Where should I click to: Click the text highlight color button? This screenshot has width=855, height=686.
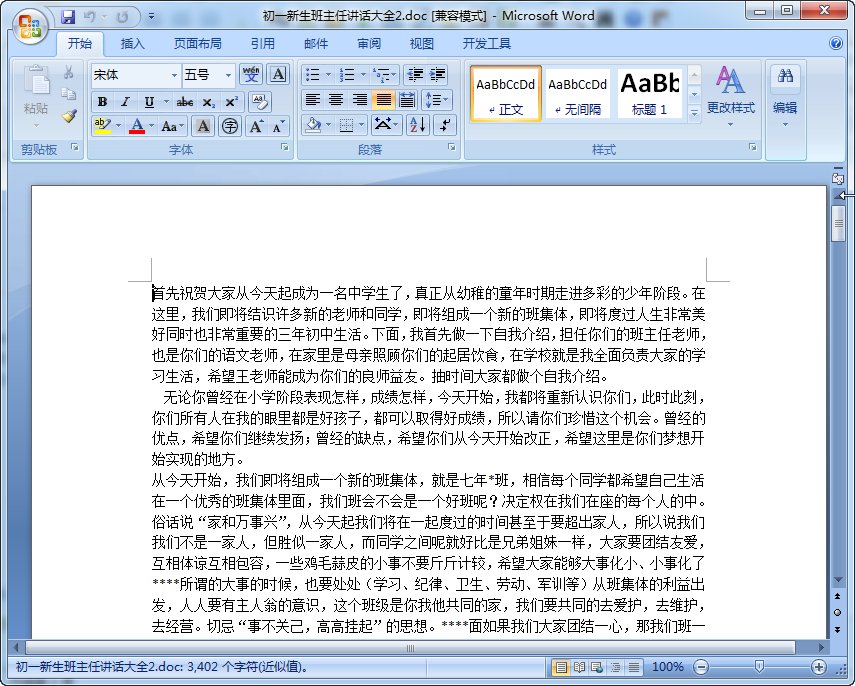point(102,127)
